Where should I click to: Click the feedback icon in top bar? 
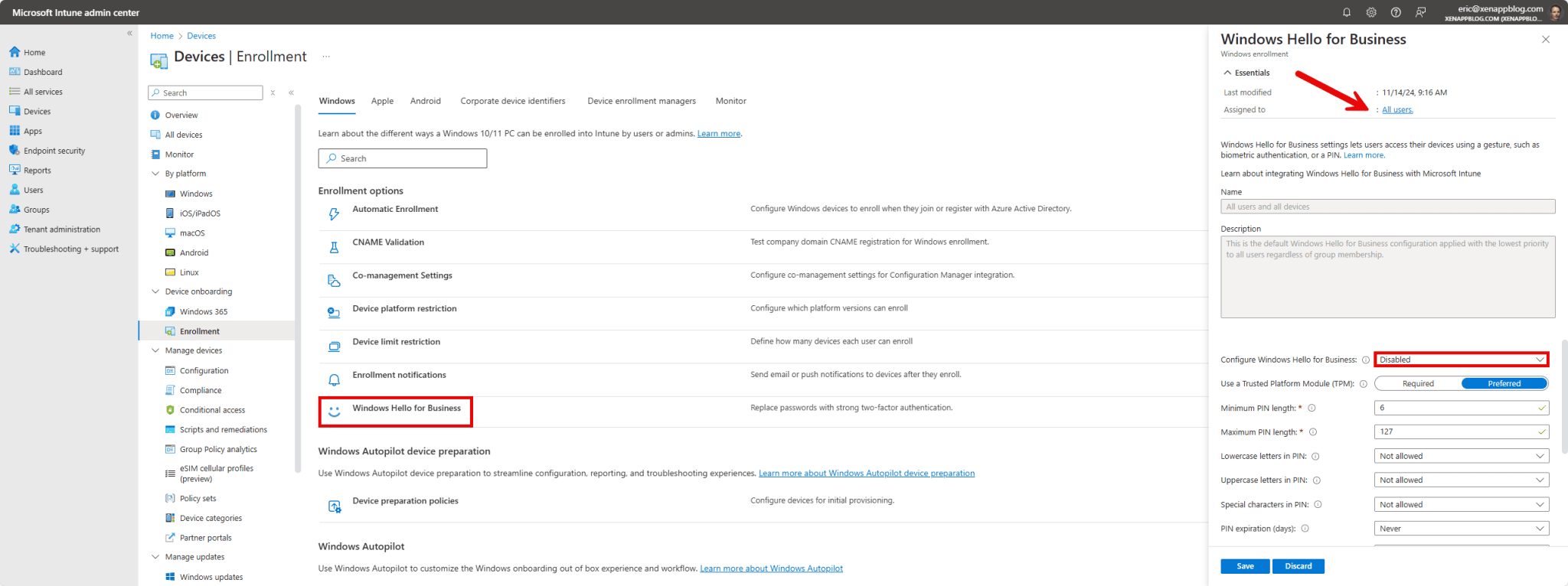coord(1420,12)
